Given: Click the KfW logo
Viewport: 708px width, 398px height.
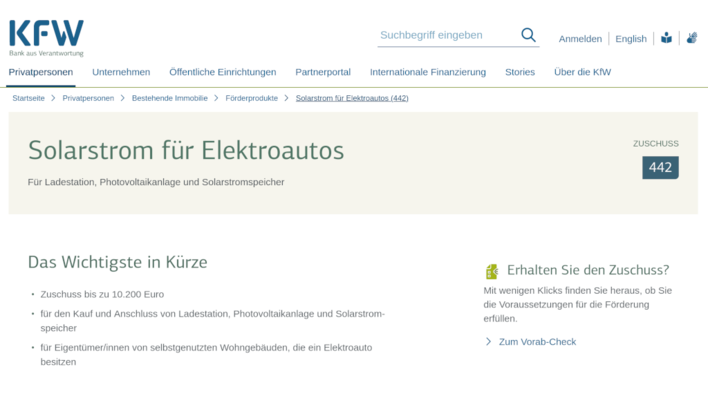Looking at the screenshot, I should point(46,38).
